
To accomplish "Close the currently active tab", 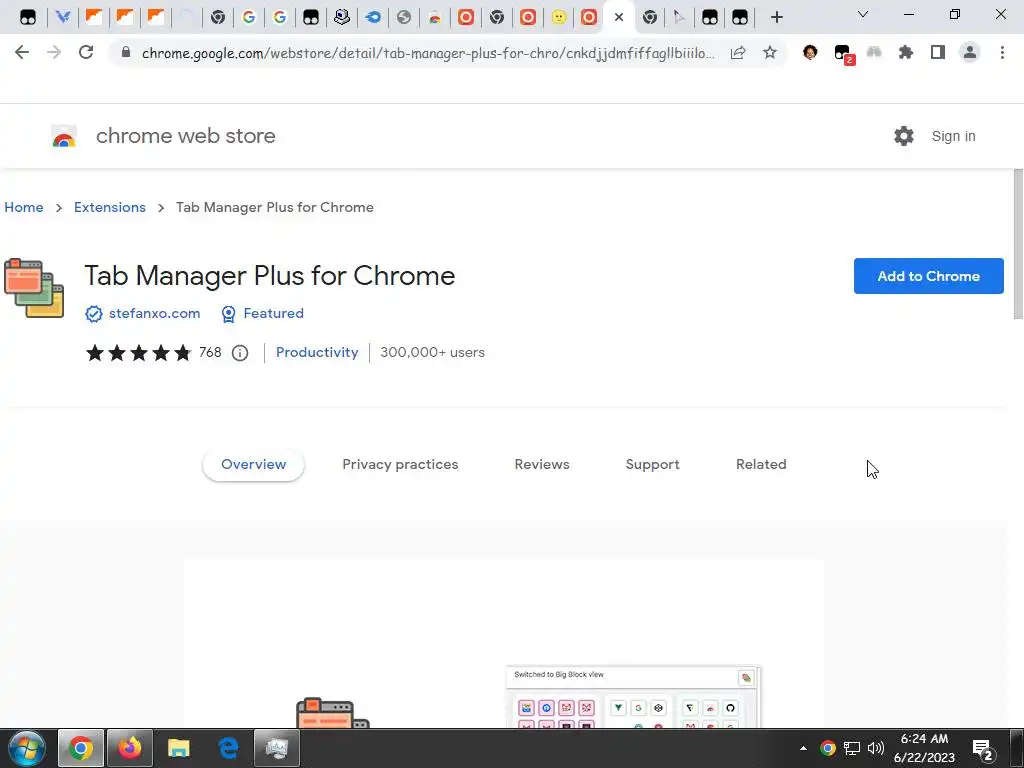I will [x=619, y=17].
